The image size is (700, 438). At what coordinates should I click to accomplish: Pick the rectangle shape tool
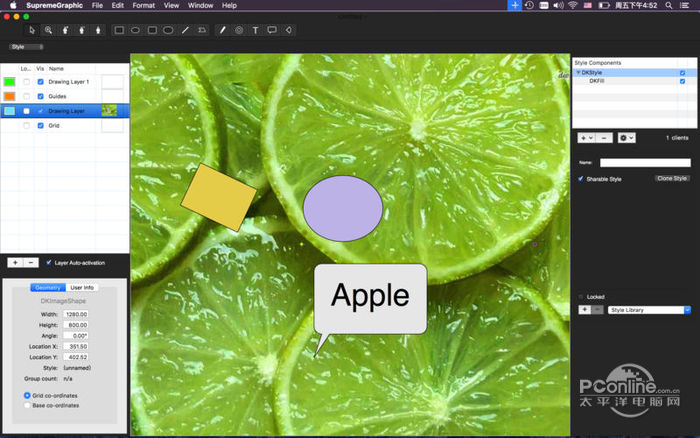(119, 30)
